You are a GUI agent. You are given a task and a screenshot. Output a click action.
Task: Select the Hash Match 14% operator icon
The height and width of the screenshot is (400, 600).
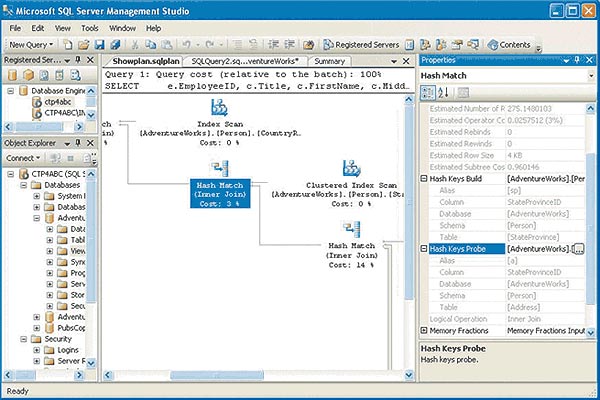(x=352, y=230)
